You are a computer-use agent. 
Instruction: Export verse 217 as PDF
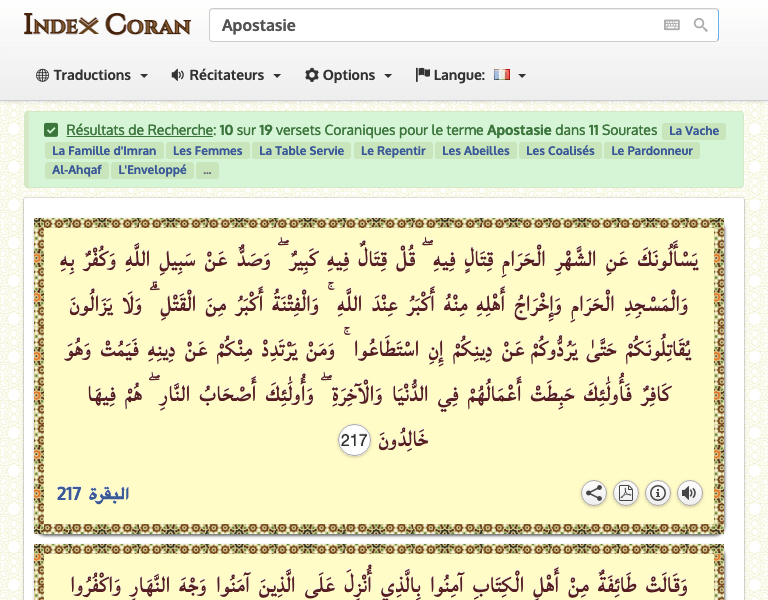(x=626, y=493)
